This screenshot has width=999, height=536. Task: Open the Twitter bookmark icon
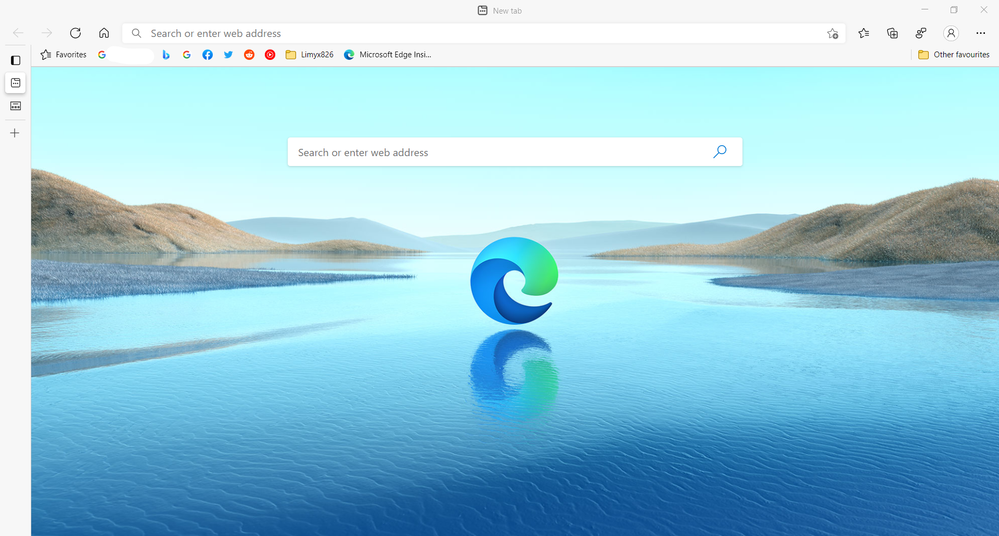(228, 55)
